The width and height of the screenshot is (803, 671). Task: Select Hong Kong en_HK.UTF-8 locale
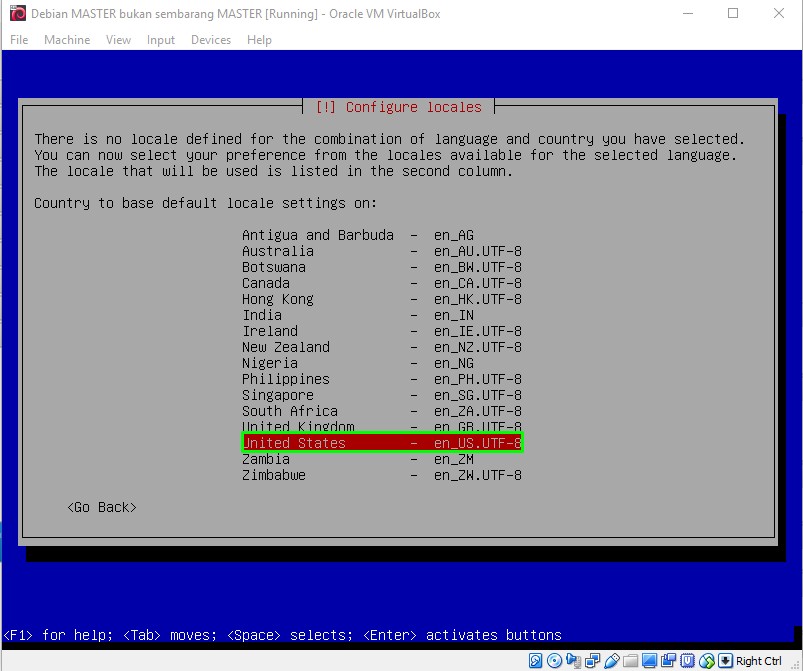382,299
